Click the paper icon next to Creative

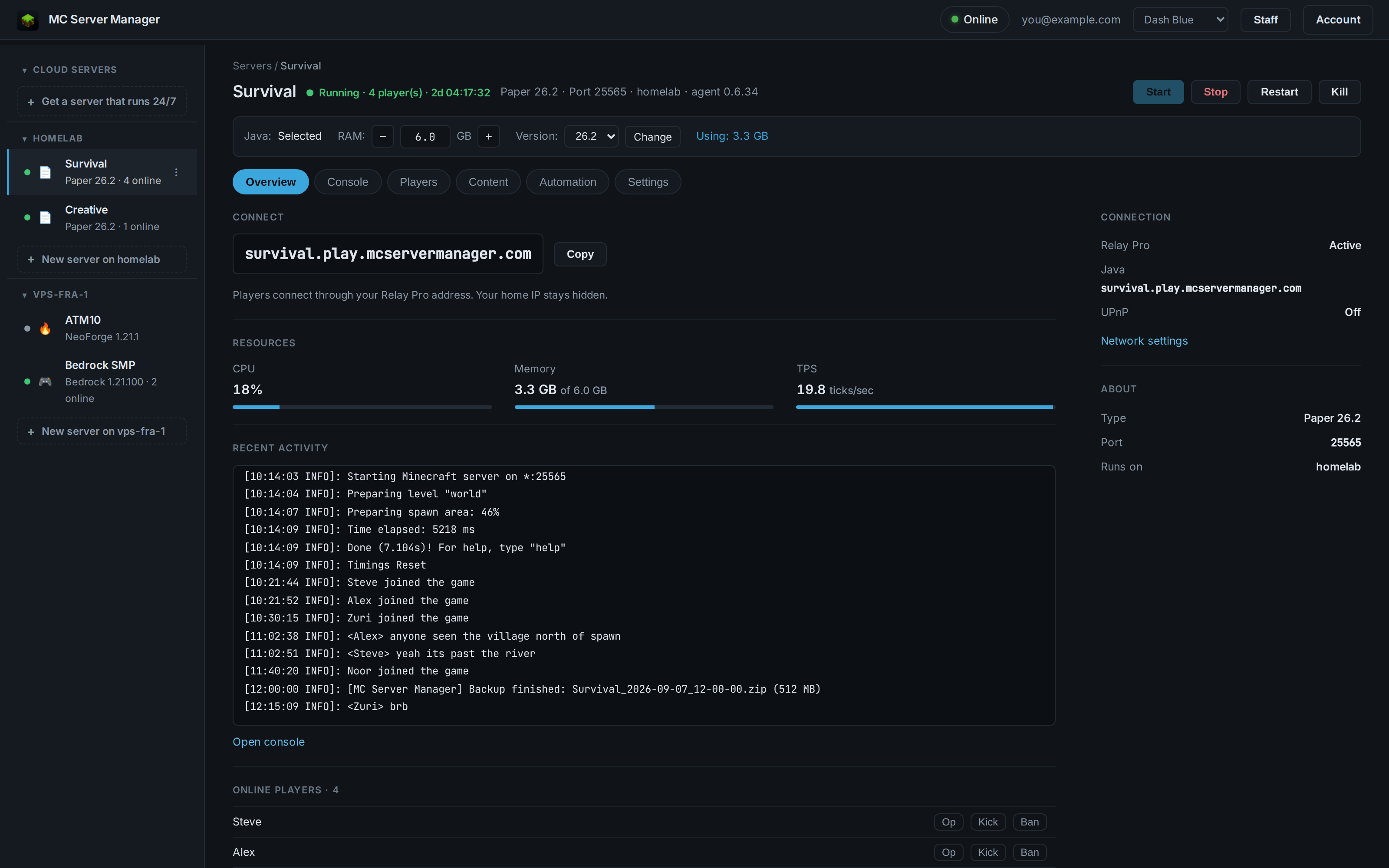[45, 217]
